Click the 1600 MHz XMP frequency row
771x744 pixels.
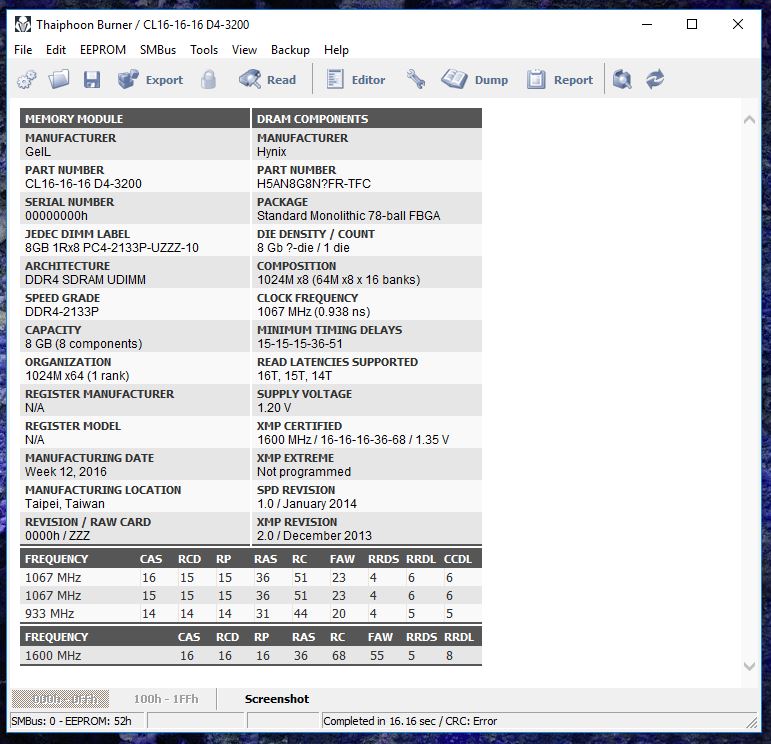click(x=251, y=655)
